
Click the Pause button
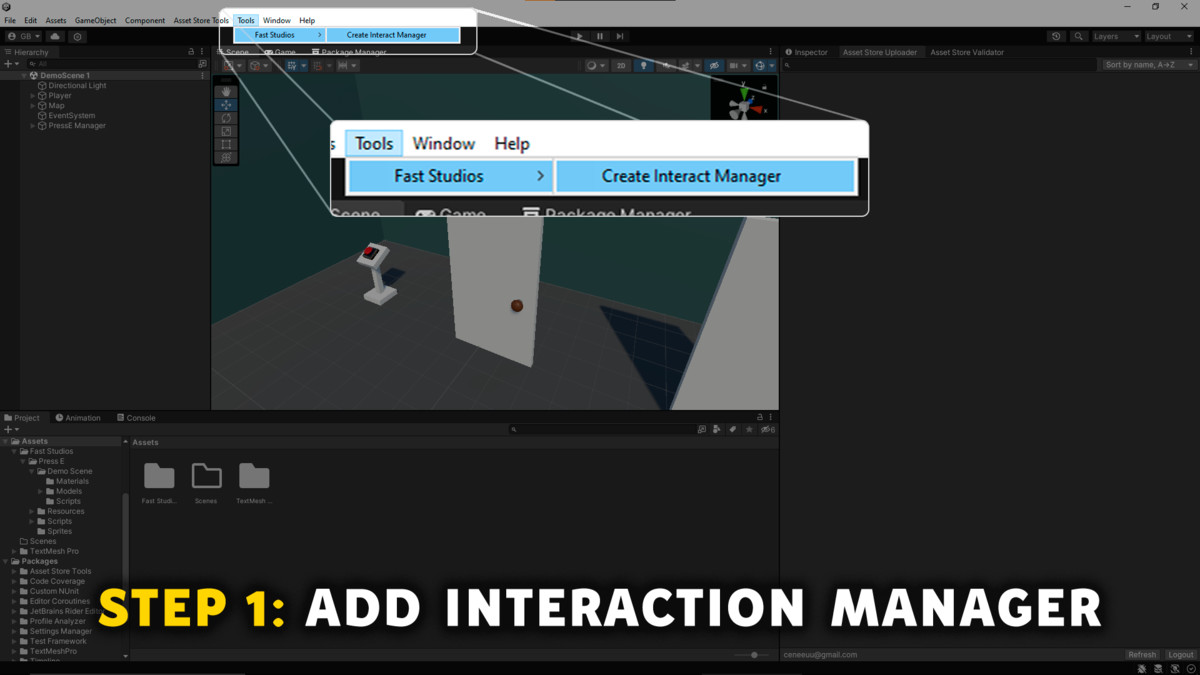[600, 37]
